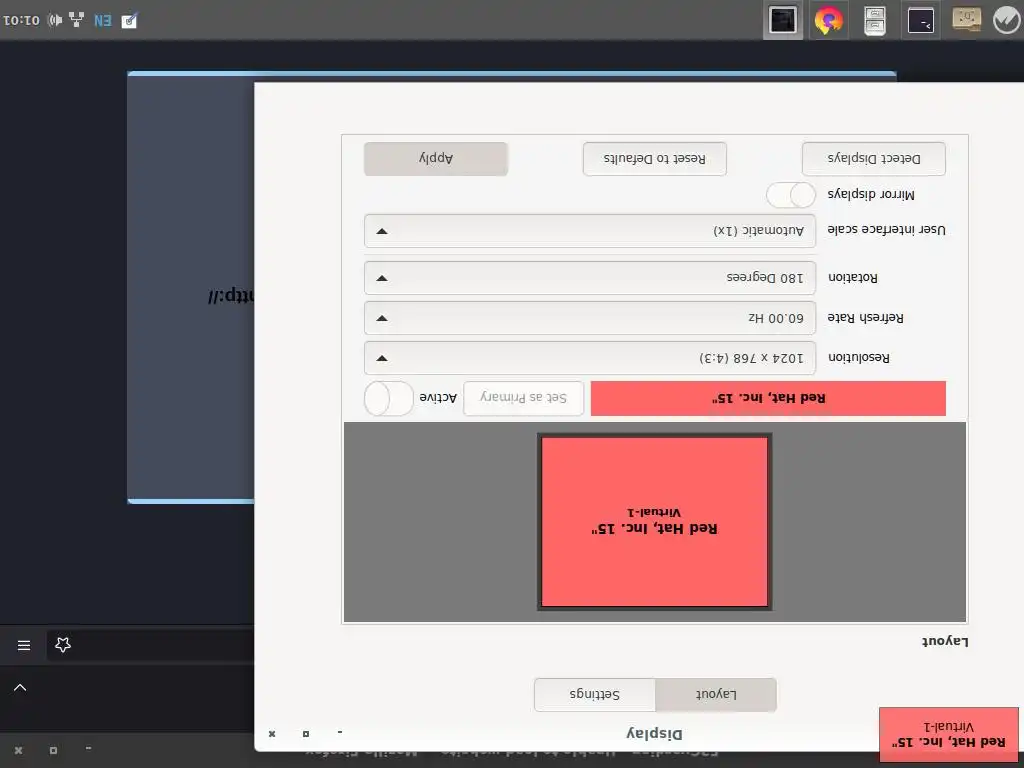Click the panel clock
The width and height of the screenshot is (1024, 768).
pos(21,20)
